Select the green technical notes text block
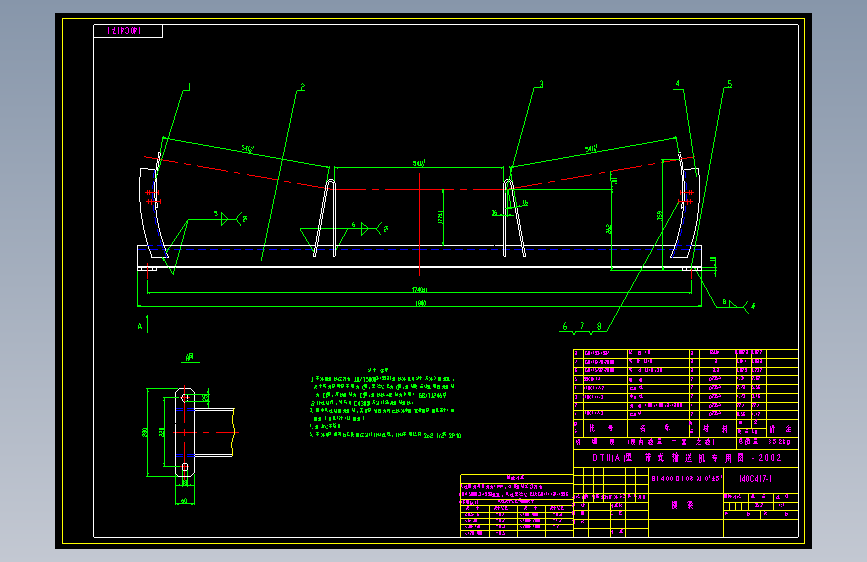Image resolution: width=867 pixels, height=562 pixels. (384, 404)
